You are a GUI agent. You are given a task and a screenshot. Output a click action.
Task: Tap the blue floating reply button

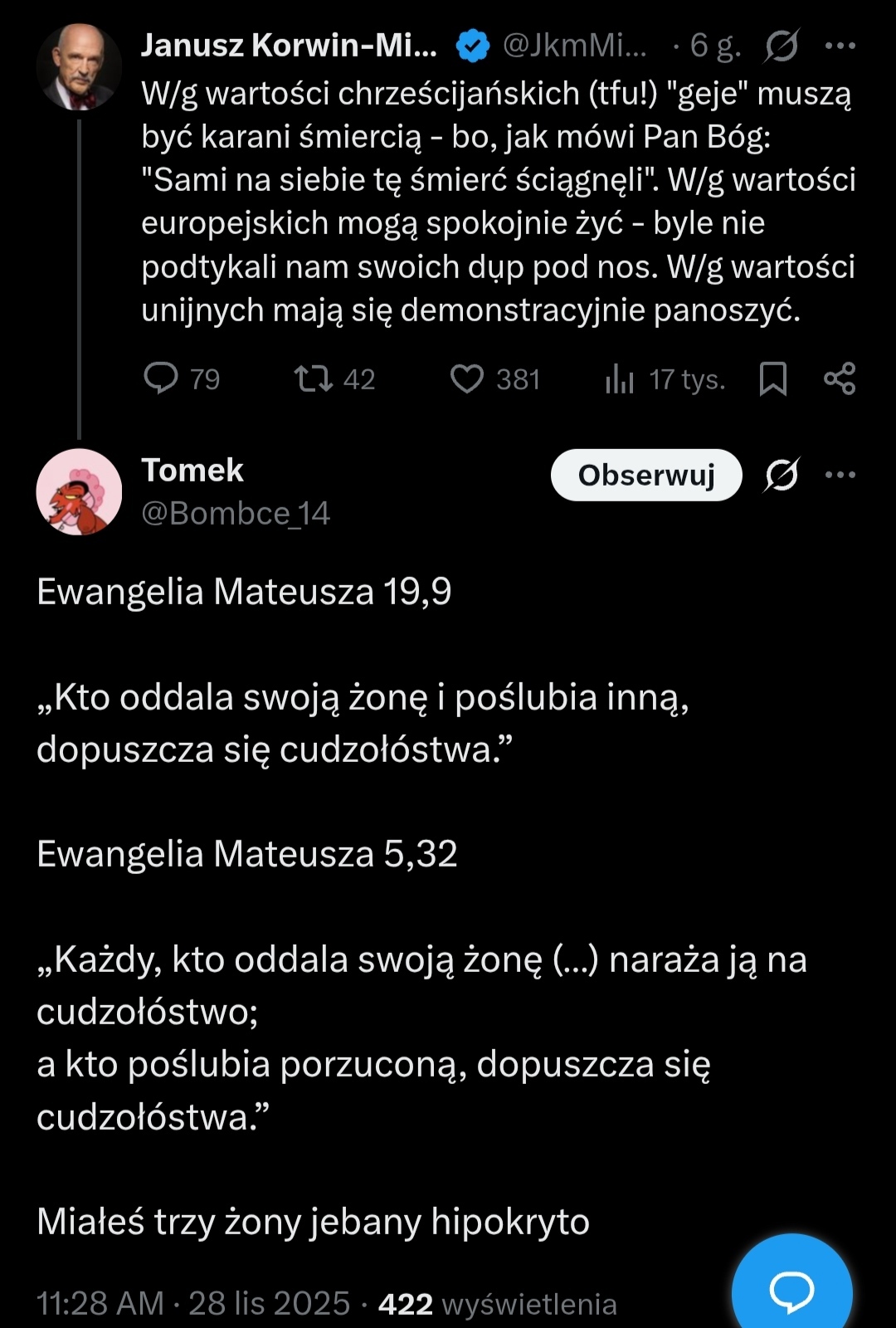(791, 1291)
